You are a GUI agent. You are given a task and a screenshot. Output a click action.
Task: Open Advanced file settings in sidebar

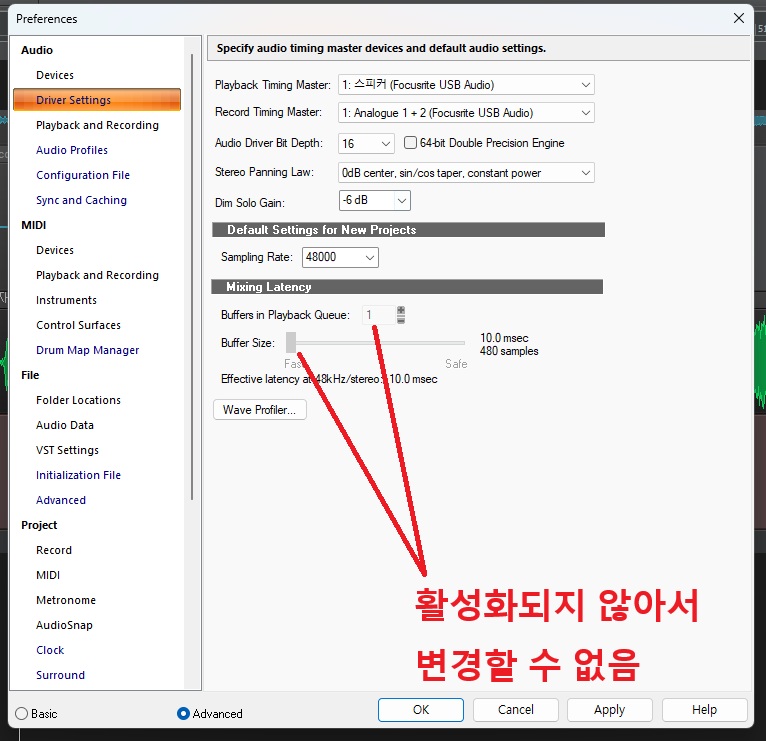pyautogui.click(x=61, y=500)
